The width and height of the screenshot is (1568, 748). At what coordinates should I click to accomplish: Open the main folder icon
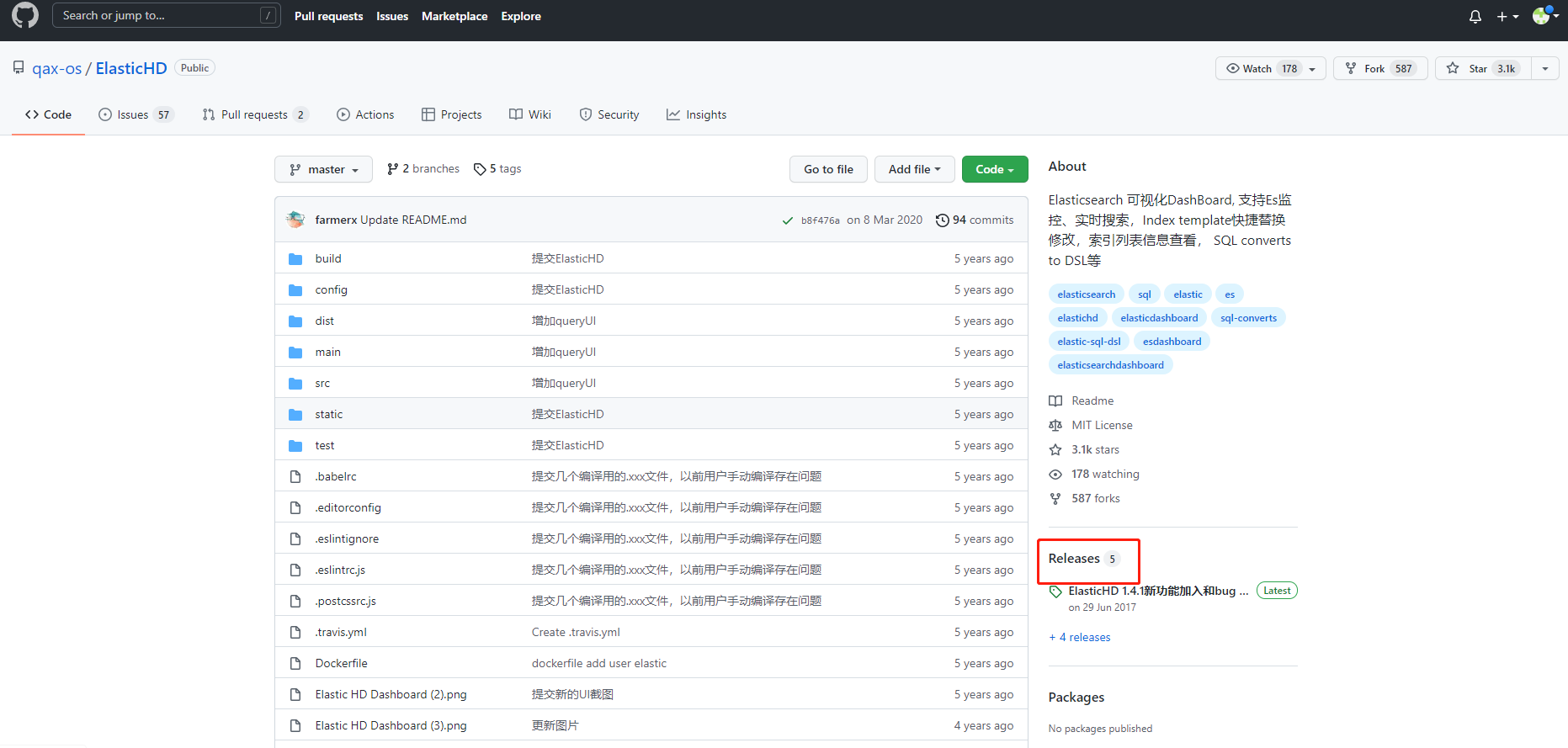295,353
